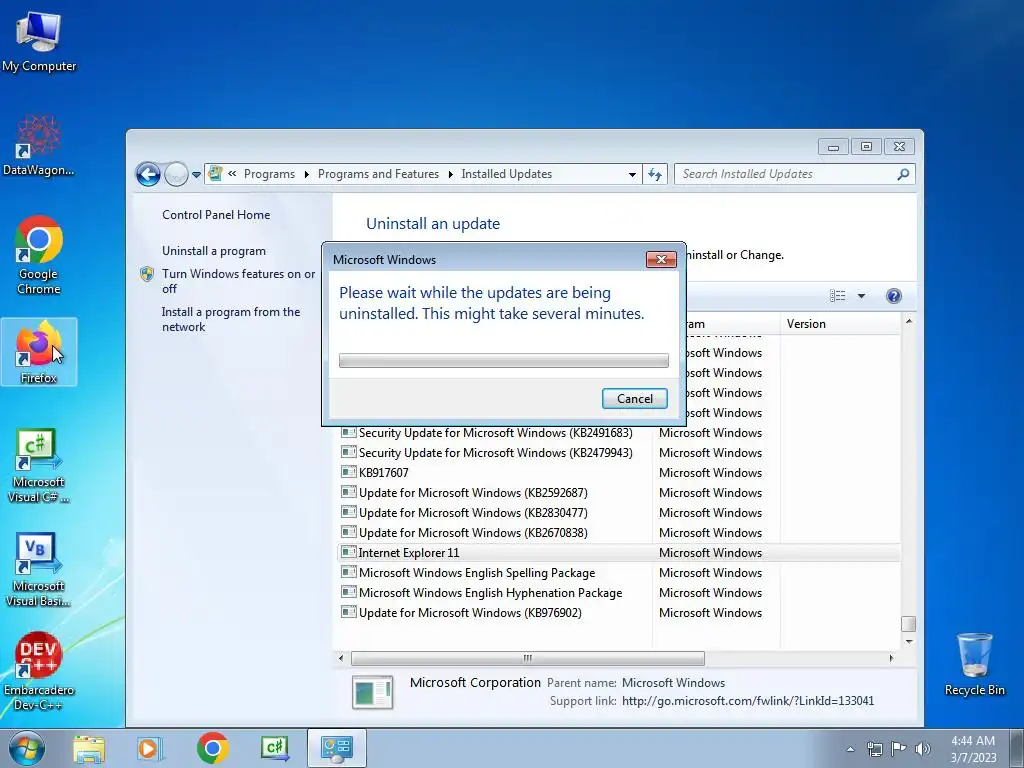Open recent pages dropdown beside navigation arrows

click(x=197, y=175)
